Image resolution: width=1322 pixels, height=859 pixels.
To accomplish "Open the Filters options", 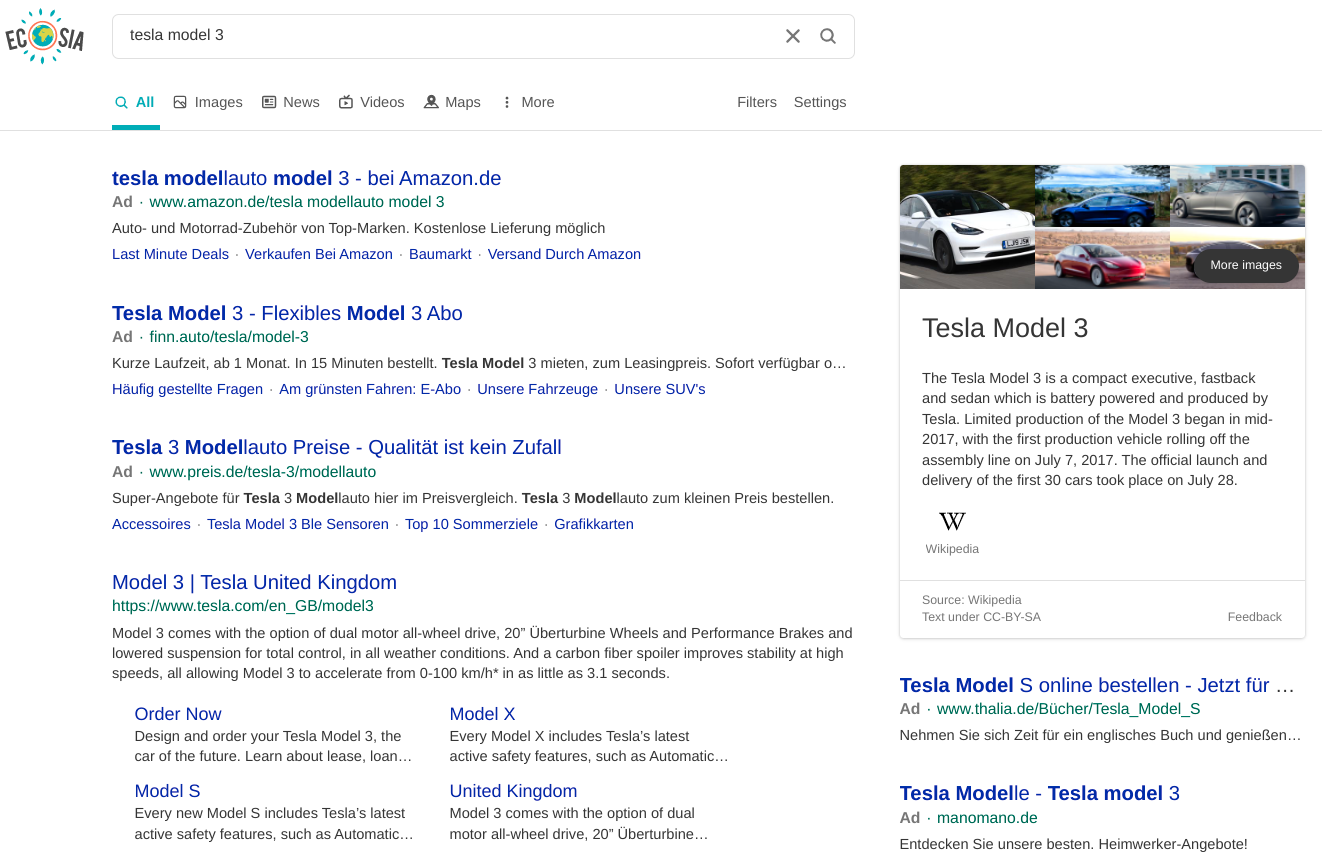I will pos(757,102).
